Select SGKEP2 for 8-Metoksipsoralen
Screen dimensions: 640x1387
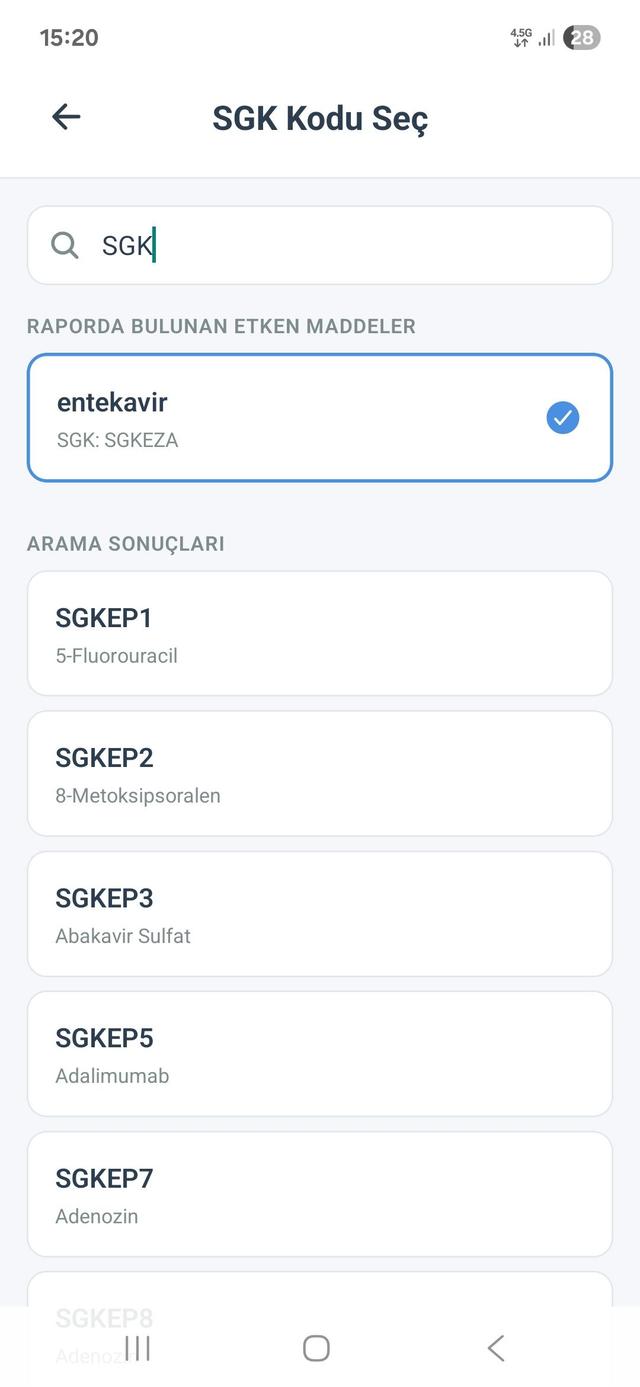pyautogui.click(x=319, y=773)
